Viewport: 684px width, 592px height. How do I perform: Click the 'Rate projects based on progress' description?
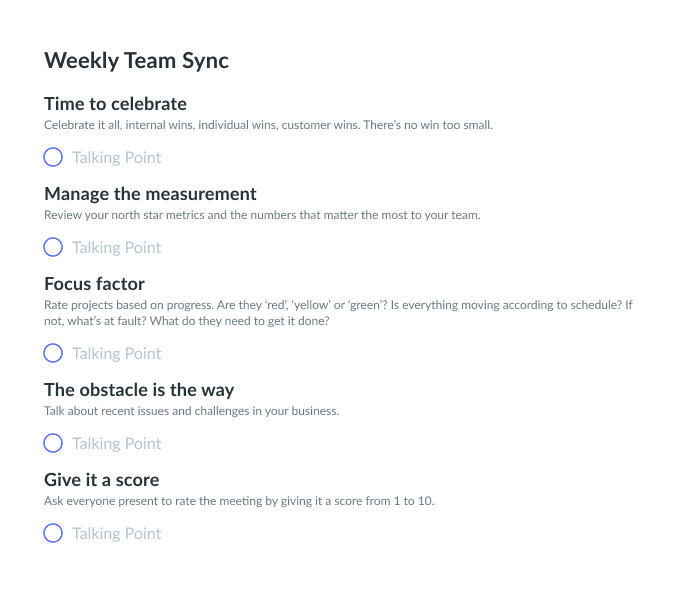click(x=339, y=313)
